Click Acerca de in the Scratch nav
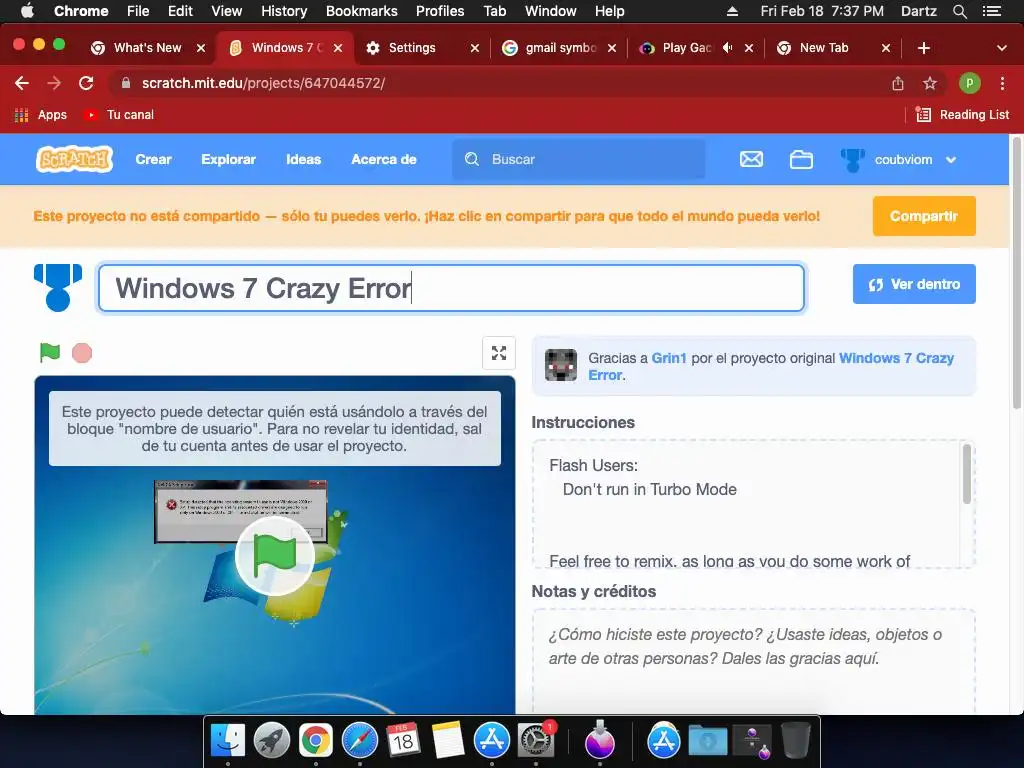Image resolution: width=1024 pixels, height=768 pixels. tap(384, 159)
